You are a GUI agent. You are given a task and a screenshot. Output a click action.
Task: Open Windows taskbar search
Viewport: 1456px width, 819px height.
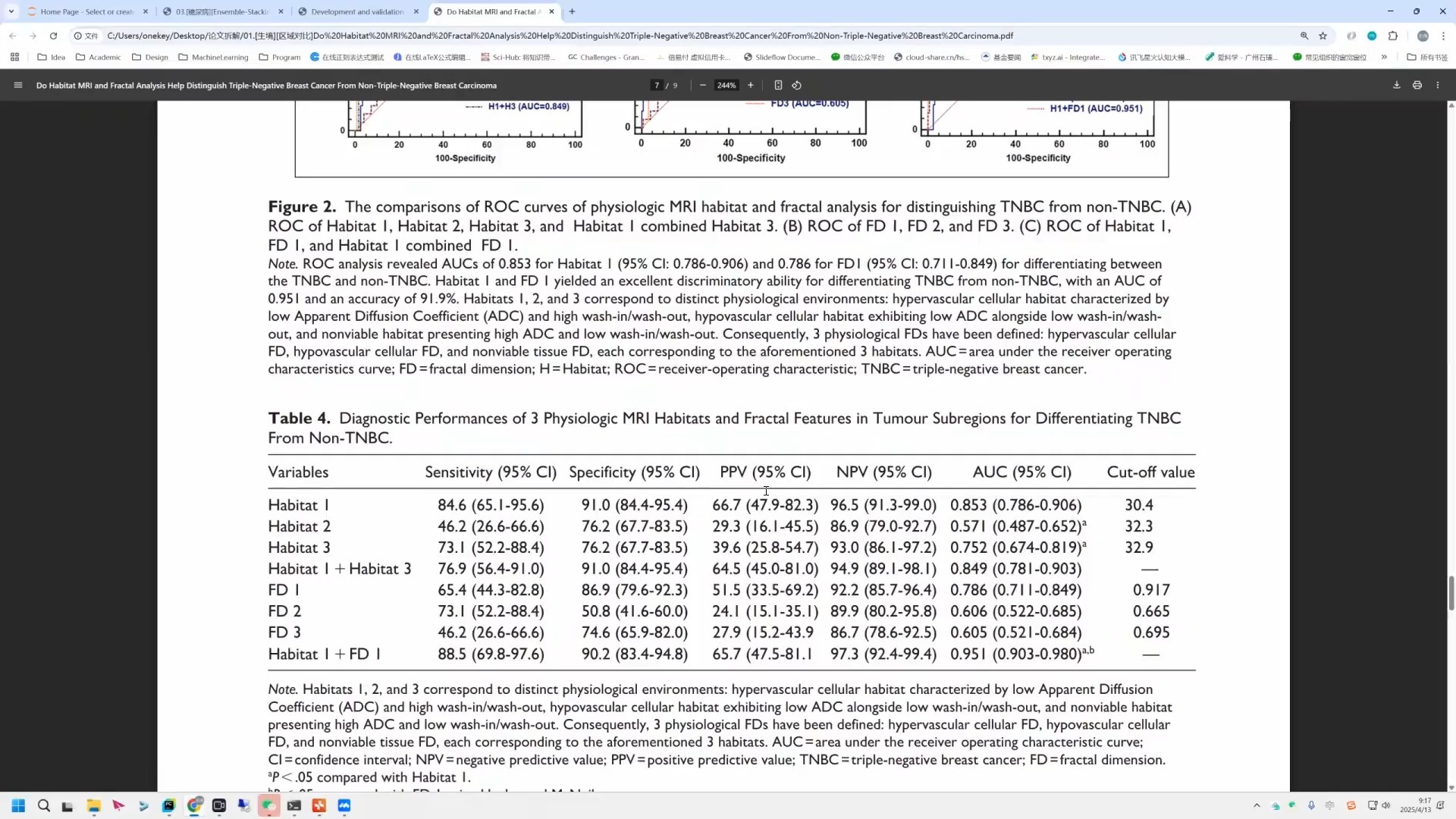pyautogui.click(x=44, y=805)
